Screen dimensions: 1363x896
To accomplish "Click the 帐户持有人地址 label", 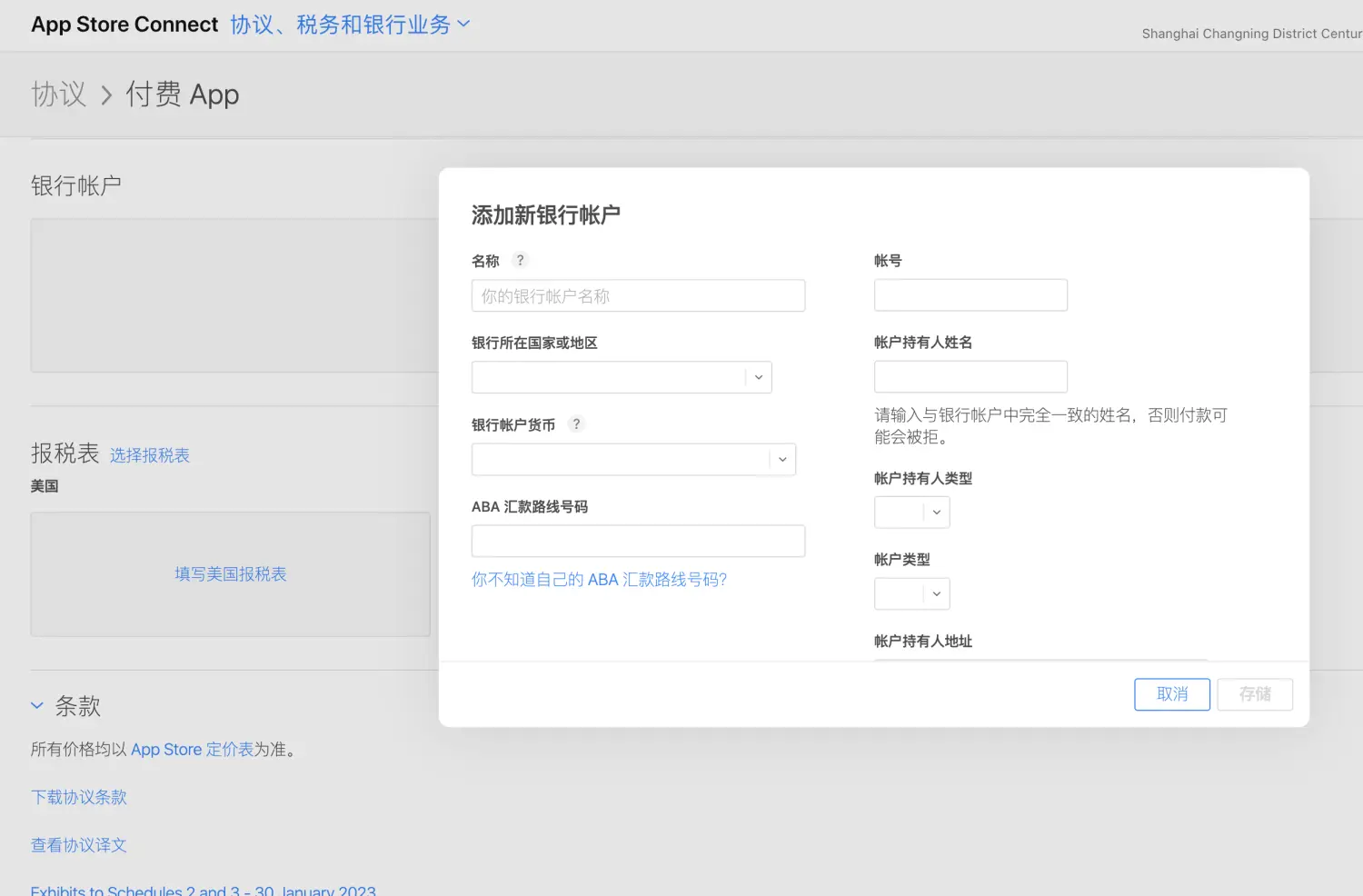I will point(923,642).
